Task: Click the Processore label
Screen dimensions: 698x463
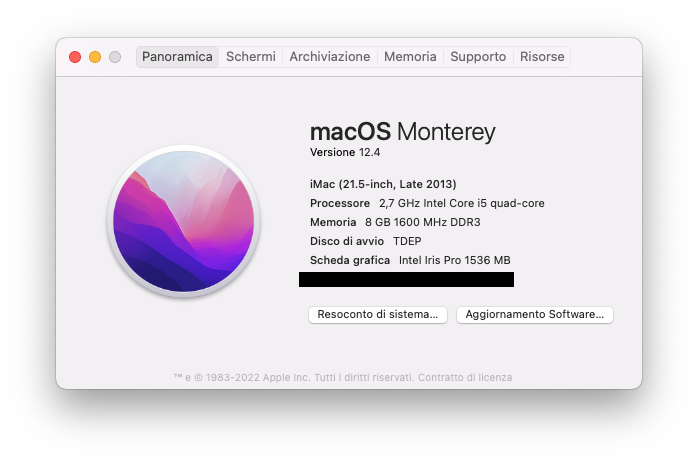Action: 340,203
